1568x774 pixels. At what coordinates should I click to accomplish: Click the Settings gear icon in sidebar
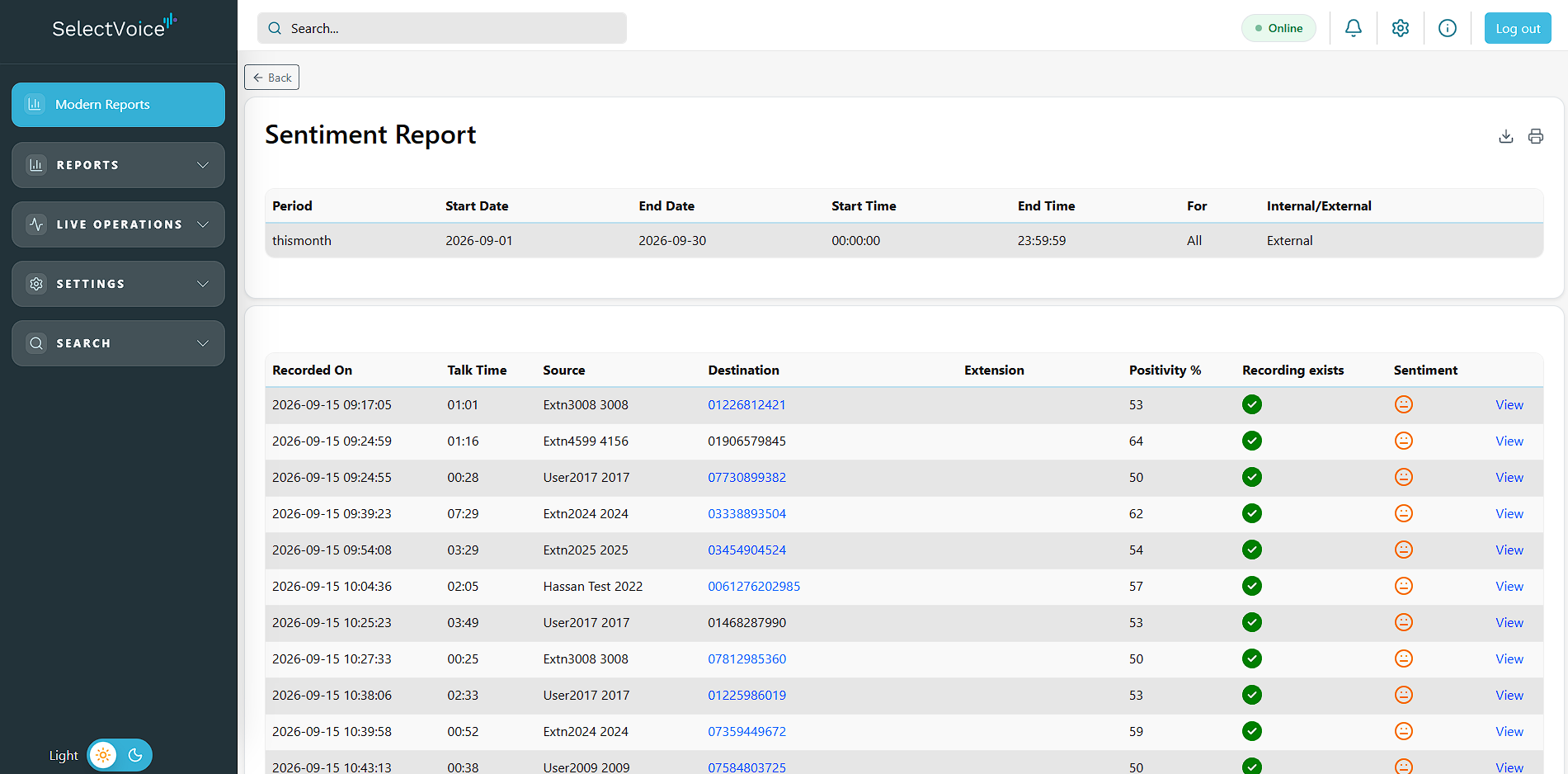pyautogui.click(x=36, y=284)
